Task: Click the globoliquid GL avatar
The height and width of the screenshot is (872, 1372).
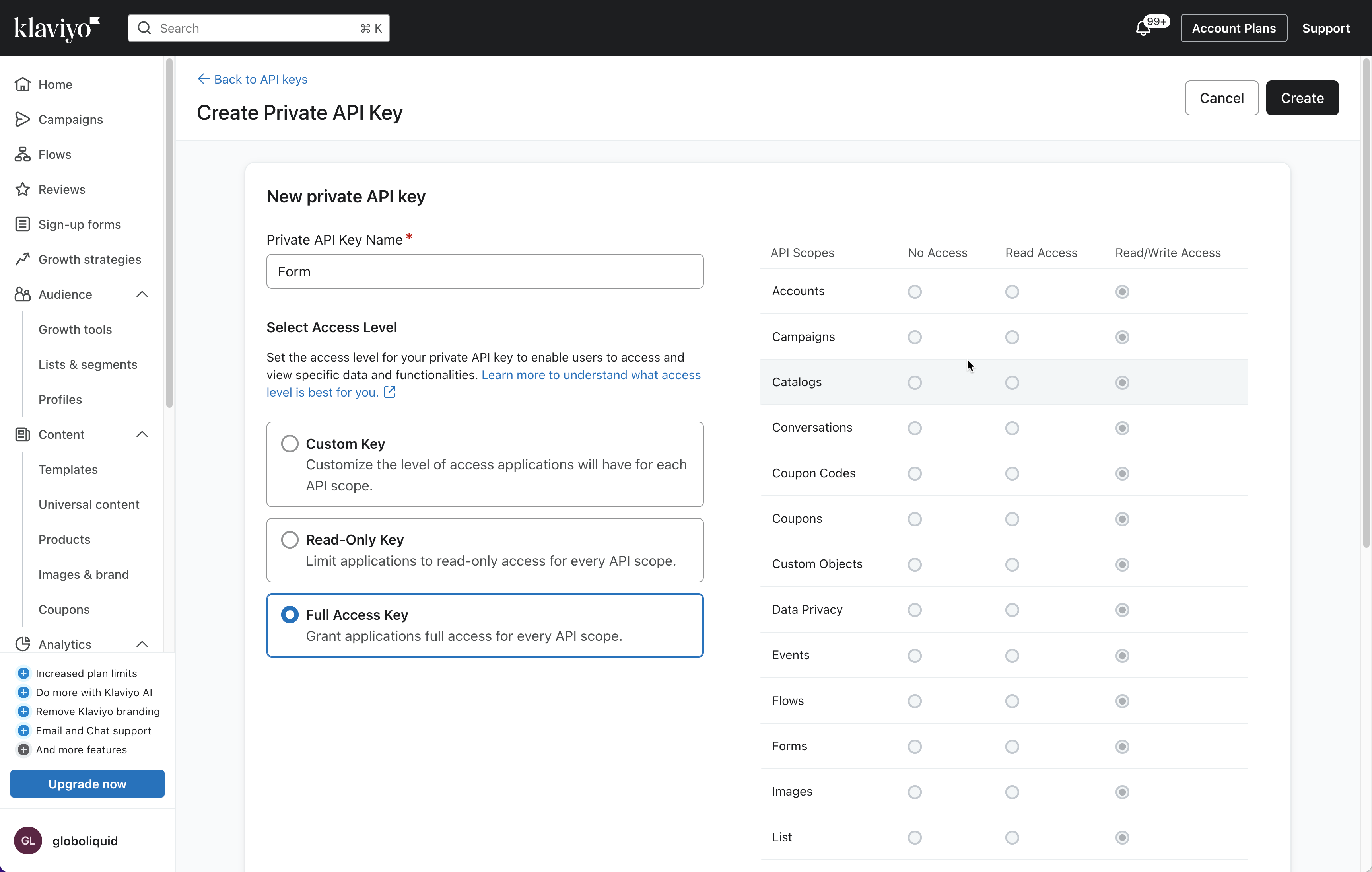Action: [28, 841]
